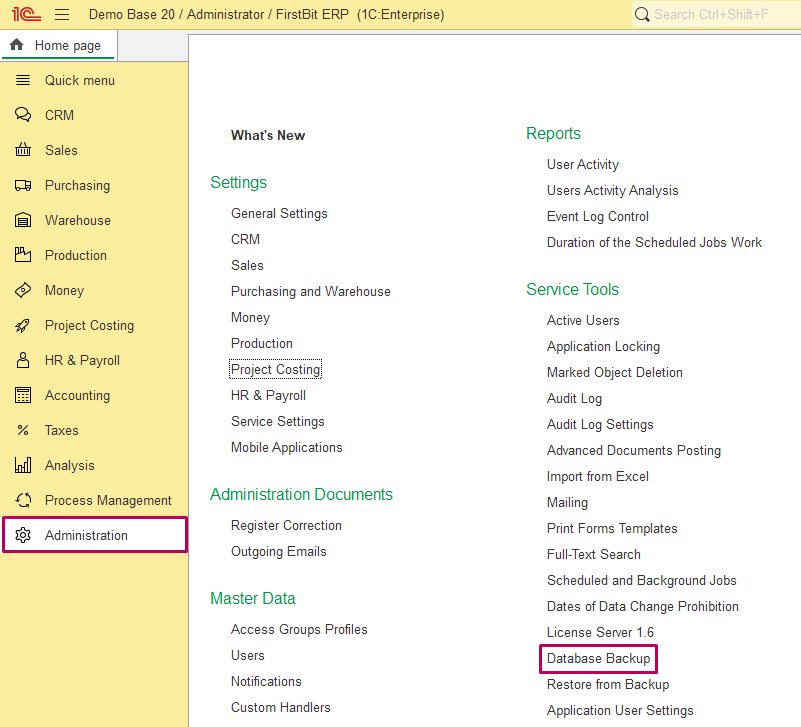801x727 pixels.
Task: Click the Accounting calculator icon
Action: click(x=23, y=395)
